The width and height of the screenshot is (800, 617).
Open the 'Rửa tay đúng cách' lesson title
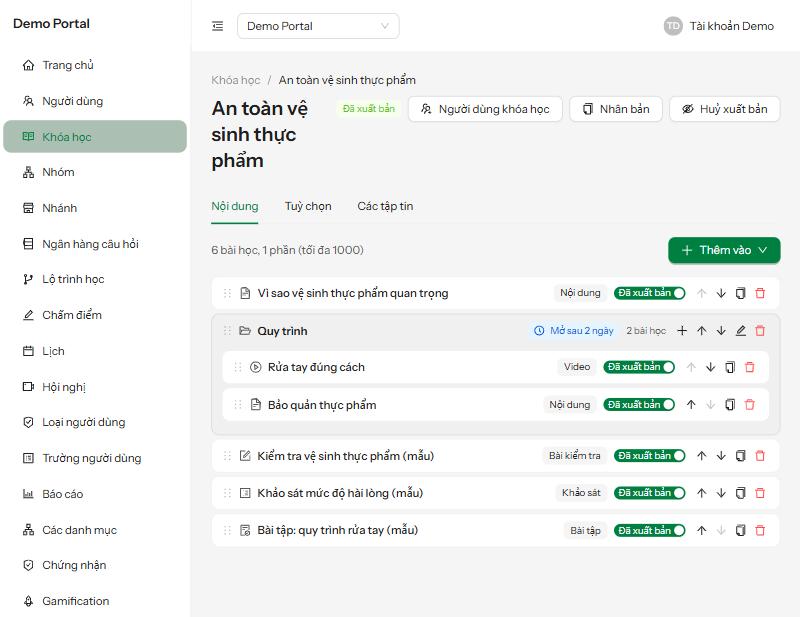pyautogui.click(x=316, y=367)
